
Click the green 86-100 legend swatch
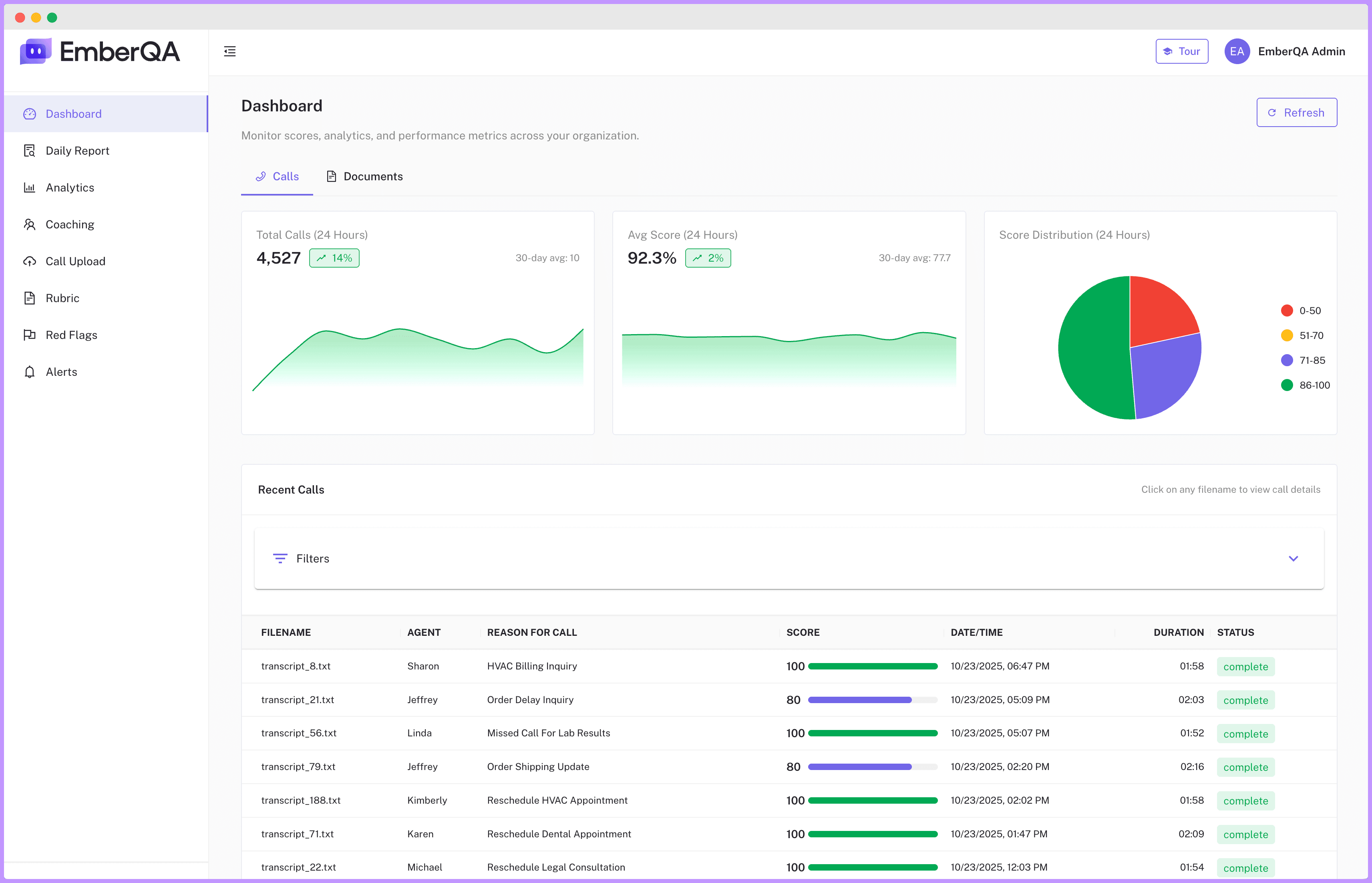(x=1287, y=385)
